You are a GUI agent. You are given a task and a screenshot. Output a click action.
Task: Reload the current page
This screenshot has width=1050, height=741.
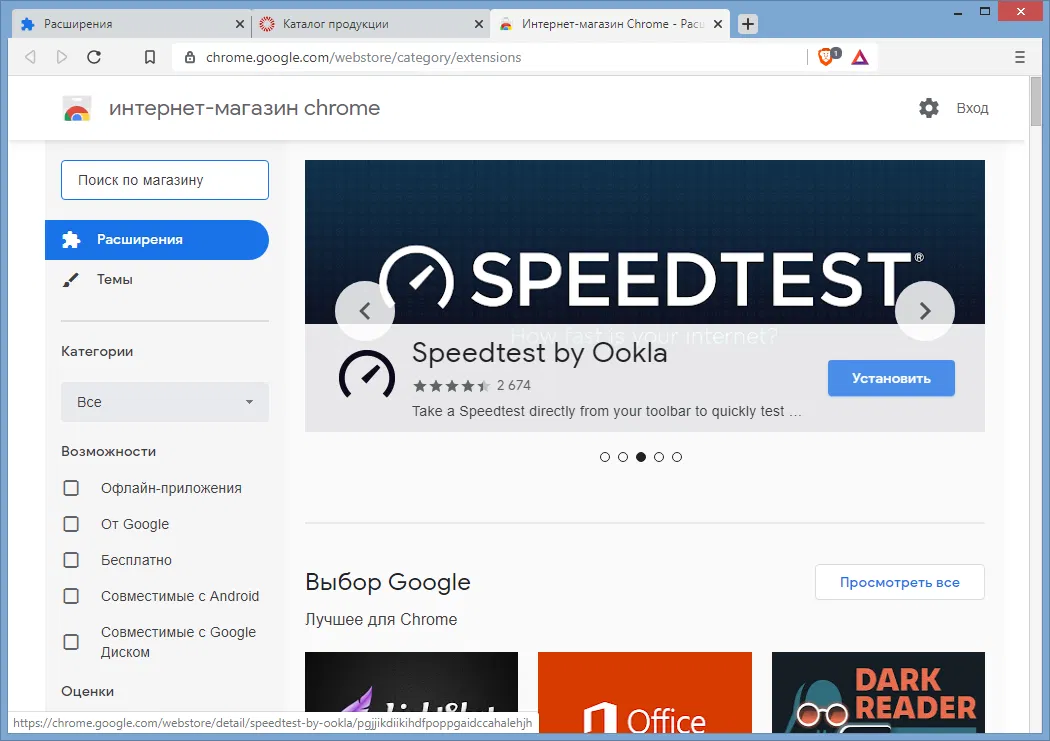click(94, 57)
